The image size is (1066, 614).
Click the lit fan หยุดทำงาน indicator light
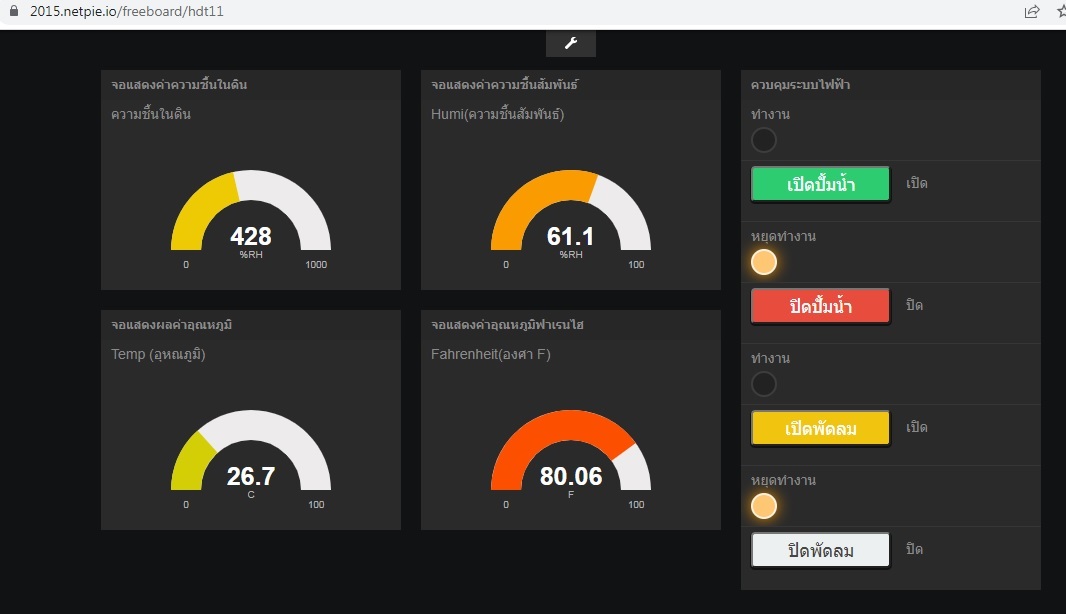(x=764, y=506)
